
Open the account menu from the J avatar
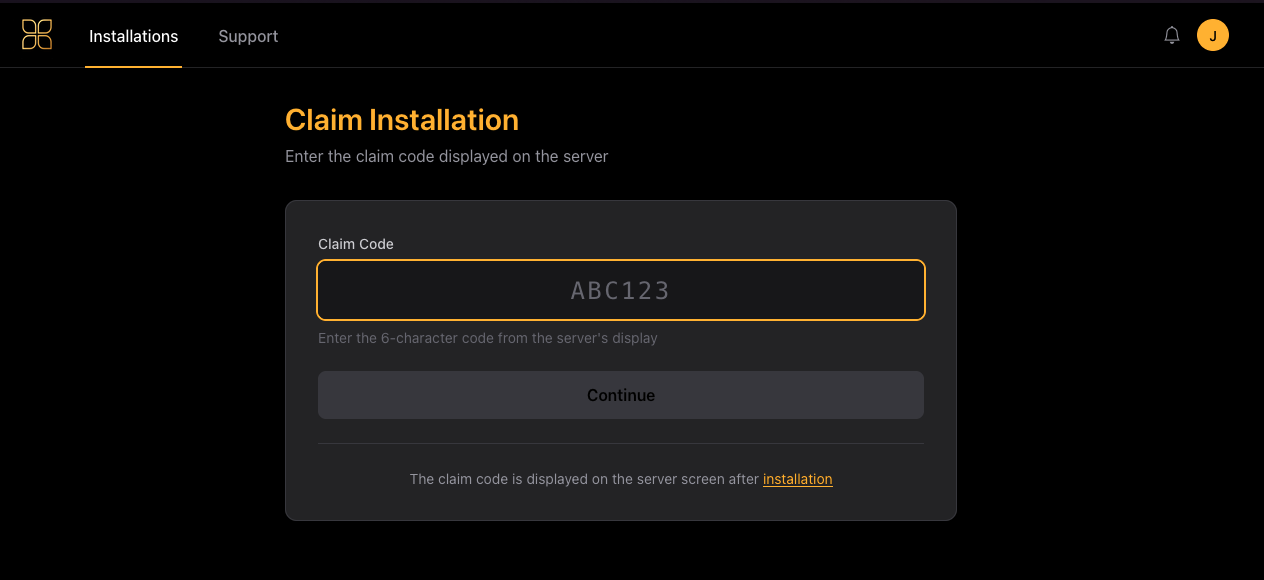1212,33
